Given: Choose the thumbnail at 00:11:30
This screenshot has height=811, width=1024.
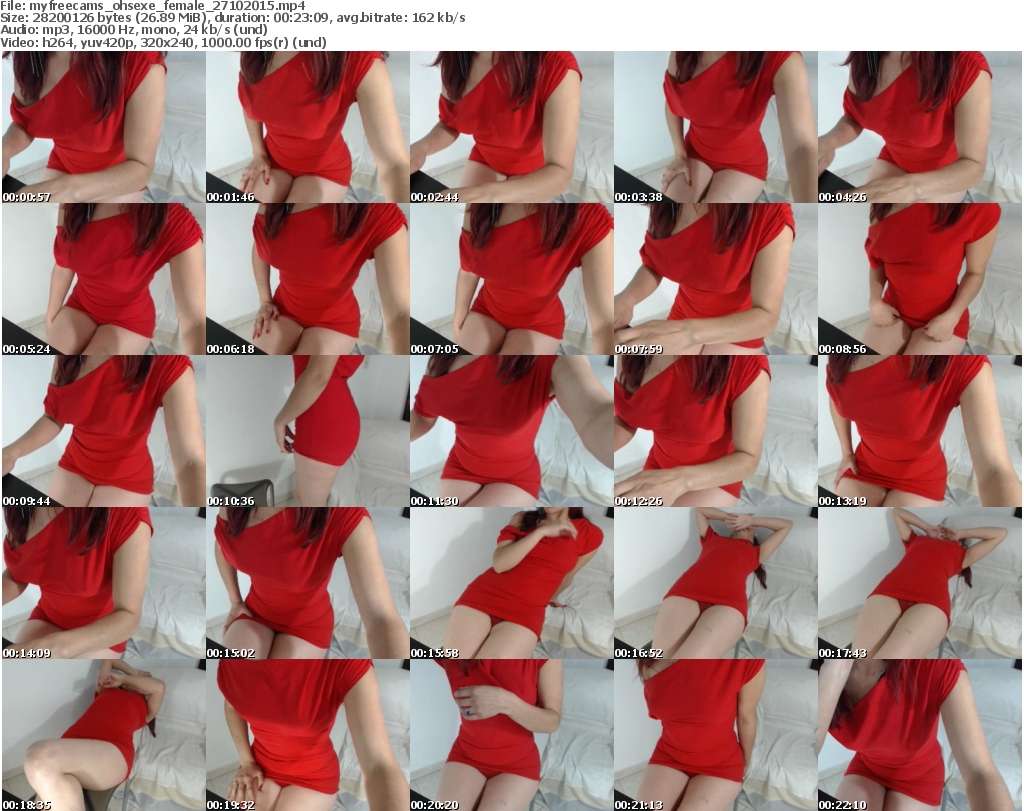Looking at the screenshot, I should click(511, 432).
